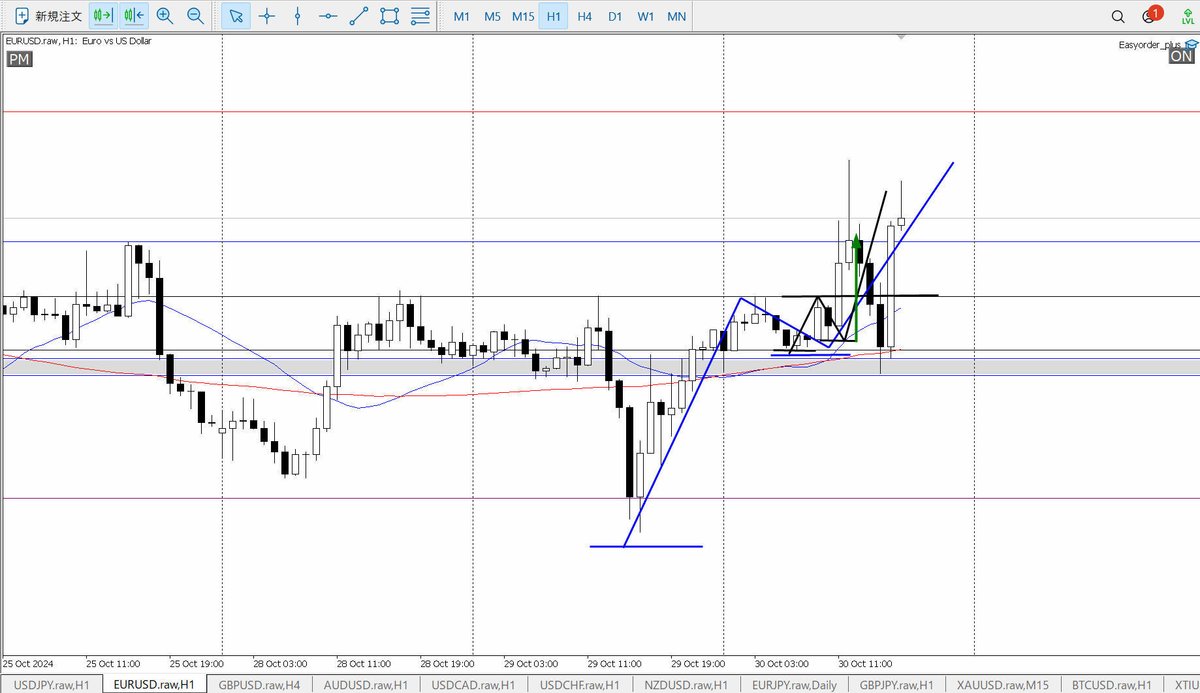Click the '25 Oct 2024' time axis label
Screen dimensions: 1200x693
point(29,663)
